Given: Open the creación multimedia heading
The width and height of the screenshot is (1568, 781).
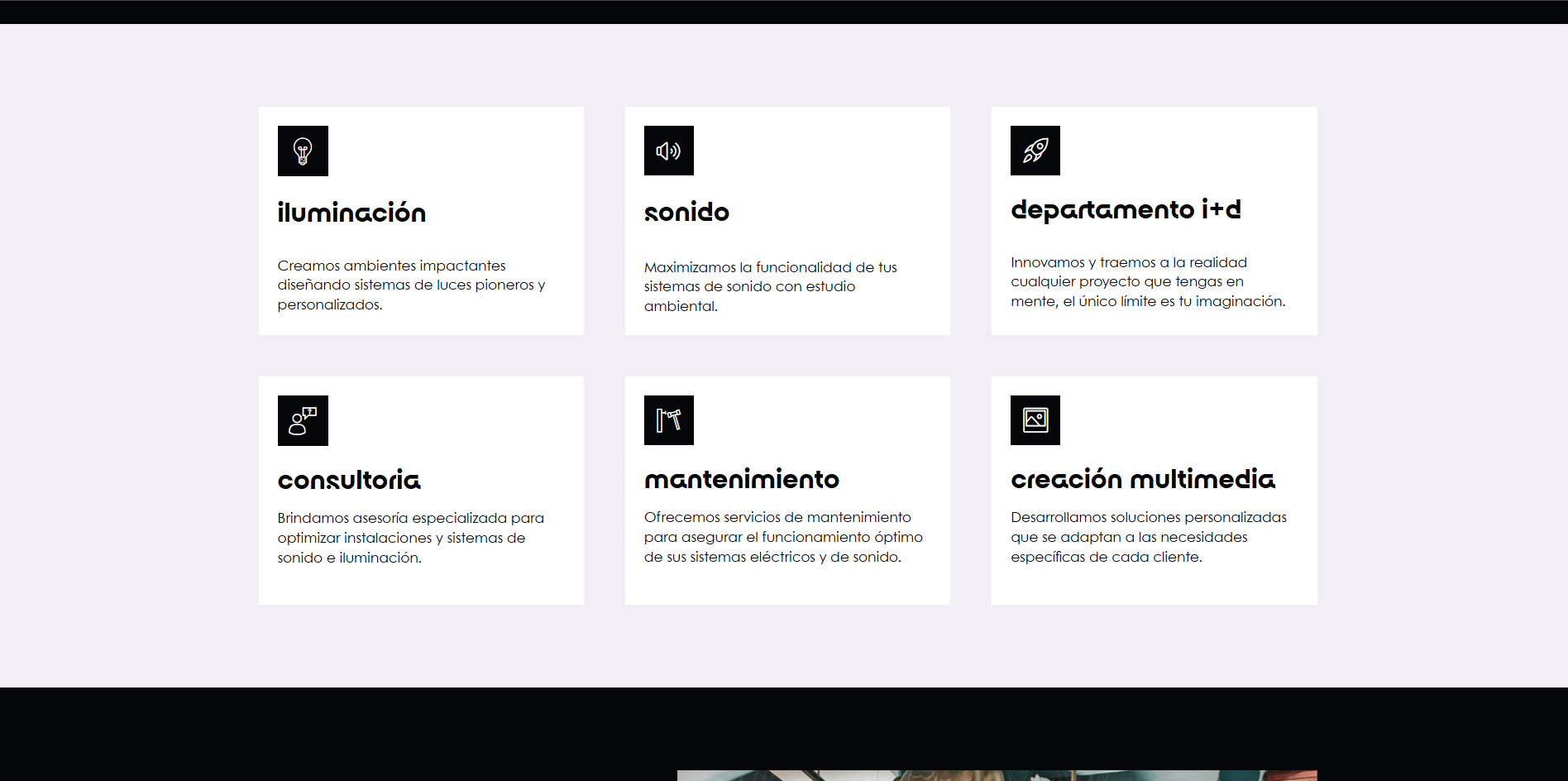Looking at the screenshot, I should tap(1143, 478).
